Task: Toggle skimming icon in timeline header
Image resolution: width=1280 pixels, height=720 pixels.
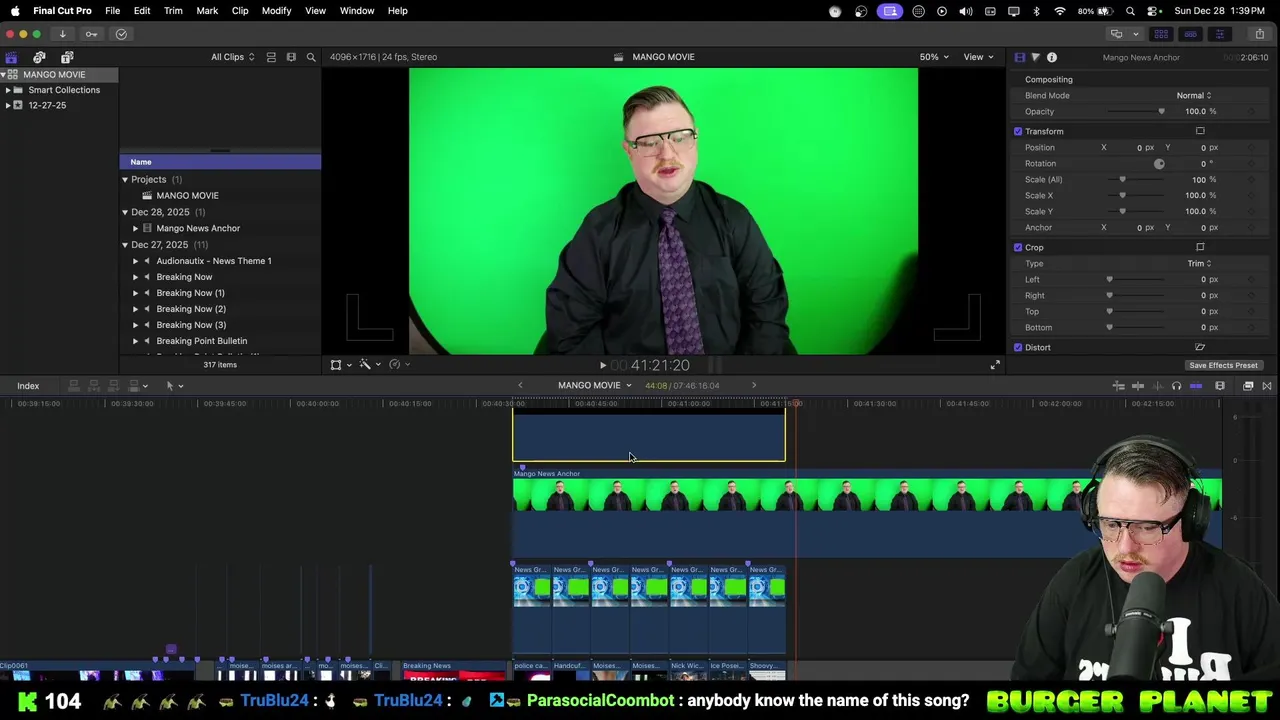Action: click(1138, 386)
